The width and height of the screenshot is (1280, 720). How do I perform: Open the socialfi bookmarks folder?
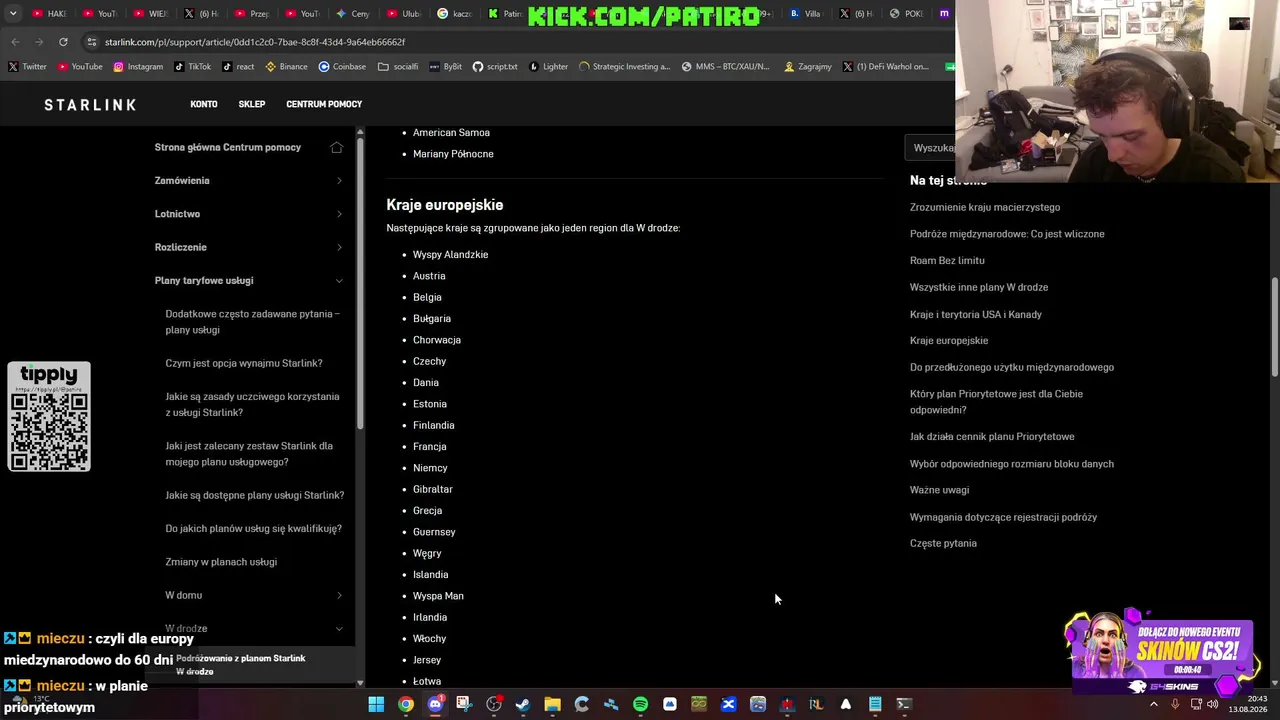pyautogui.click(x=398, y=67)
